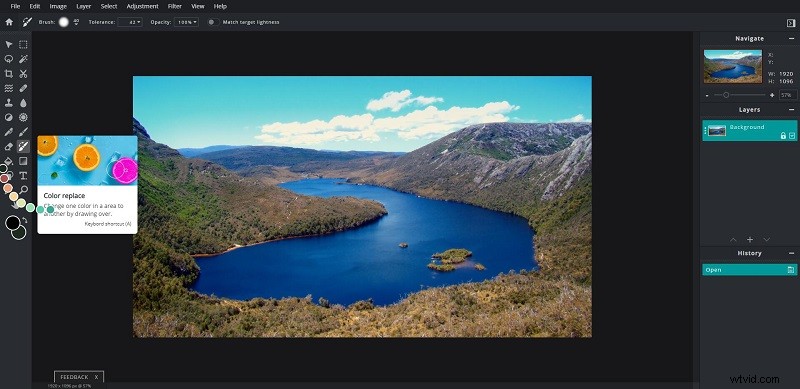This screenshot has height=389, width=800.
Task: Click the 57% zoom input field
Action: coord(788,95)
